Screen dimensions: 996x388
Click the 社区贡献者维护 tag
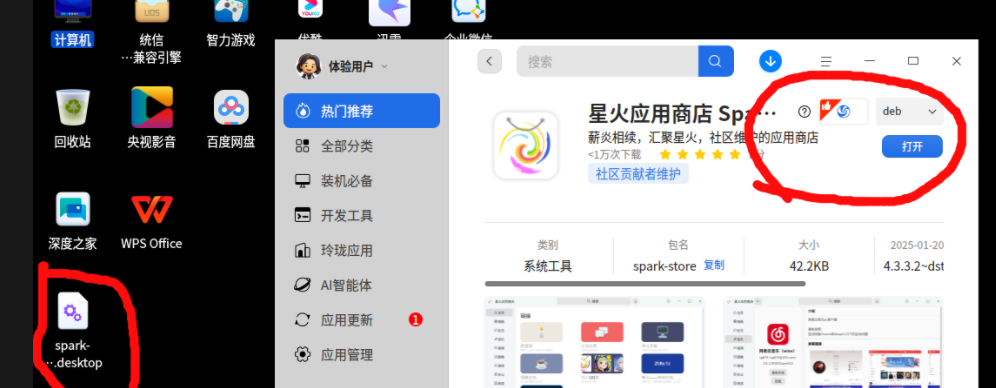click(x=639, y=173)
